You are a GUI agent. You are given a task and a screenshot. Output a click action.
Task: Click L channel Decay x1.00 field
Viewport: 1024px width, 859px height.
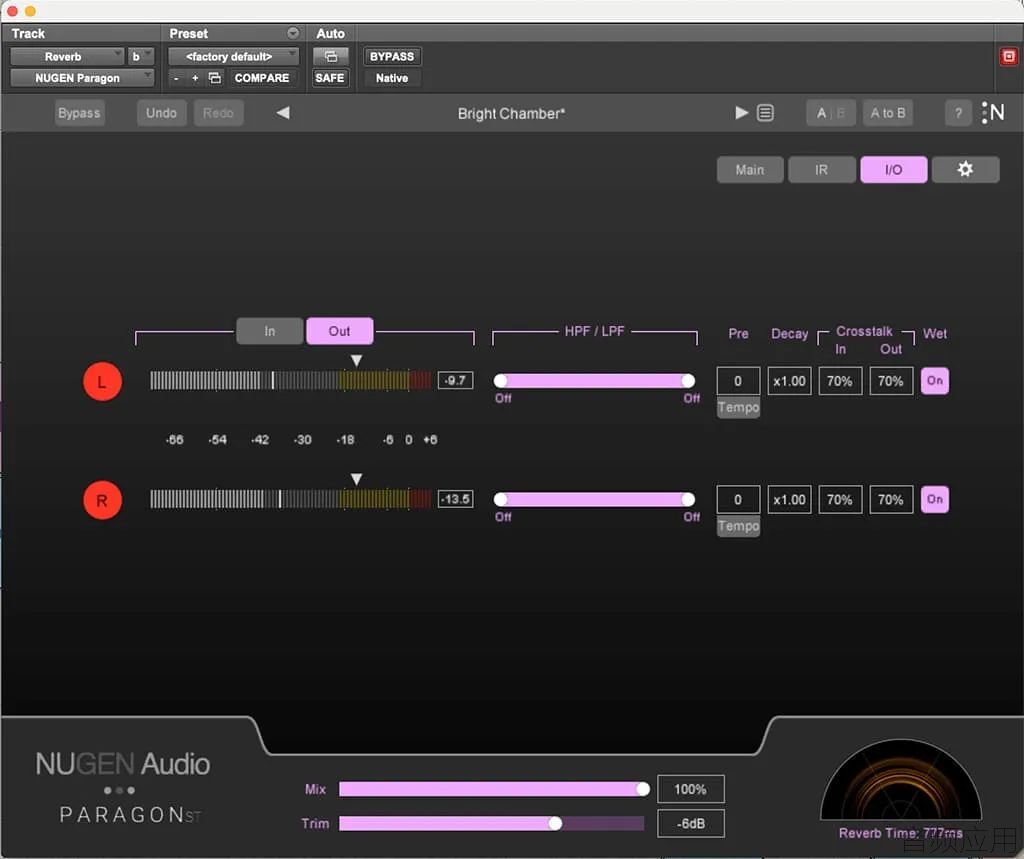coord(790,381)
